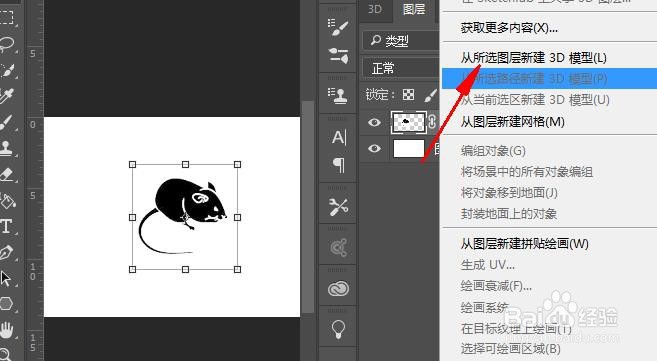Screen dimensions: 657x361
Task: Select the Rectangular Marquee tool
Action: (7, 18)
